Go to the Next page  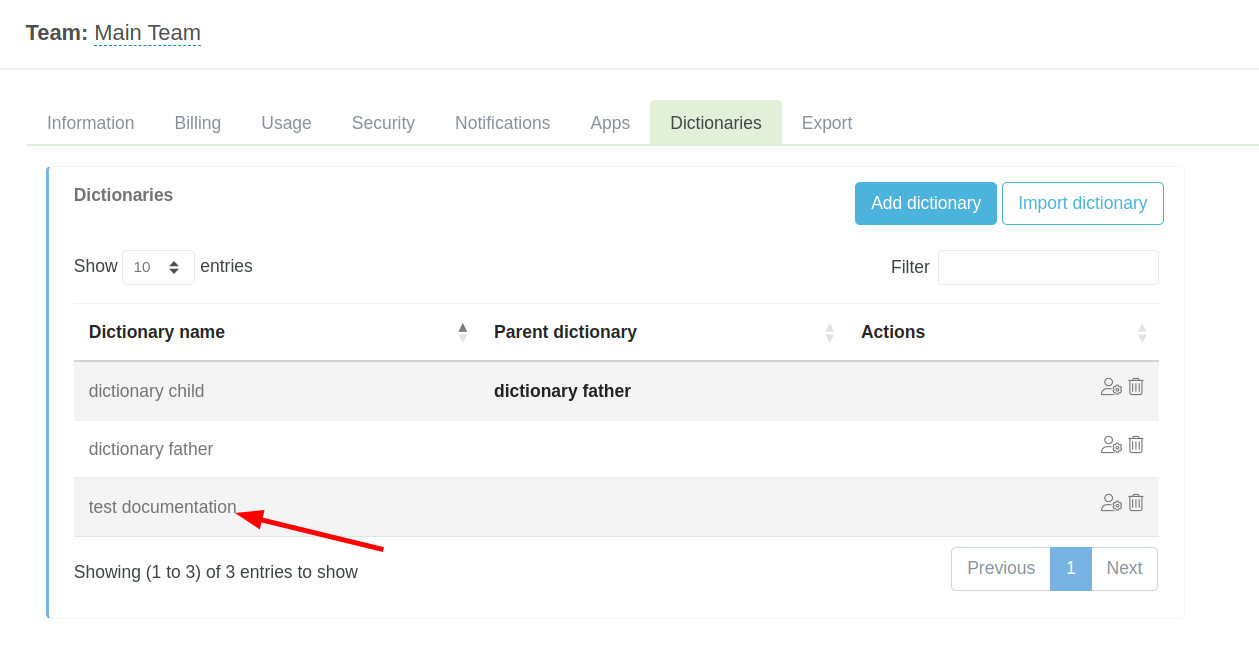1124,568
